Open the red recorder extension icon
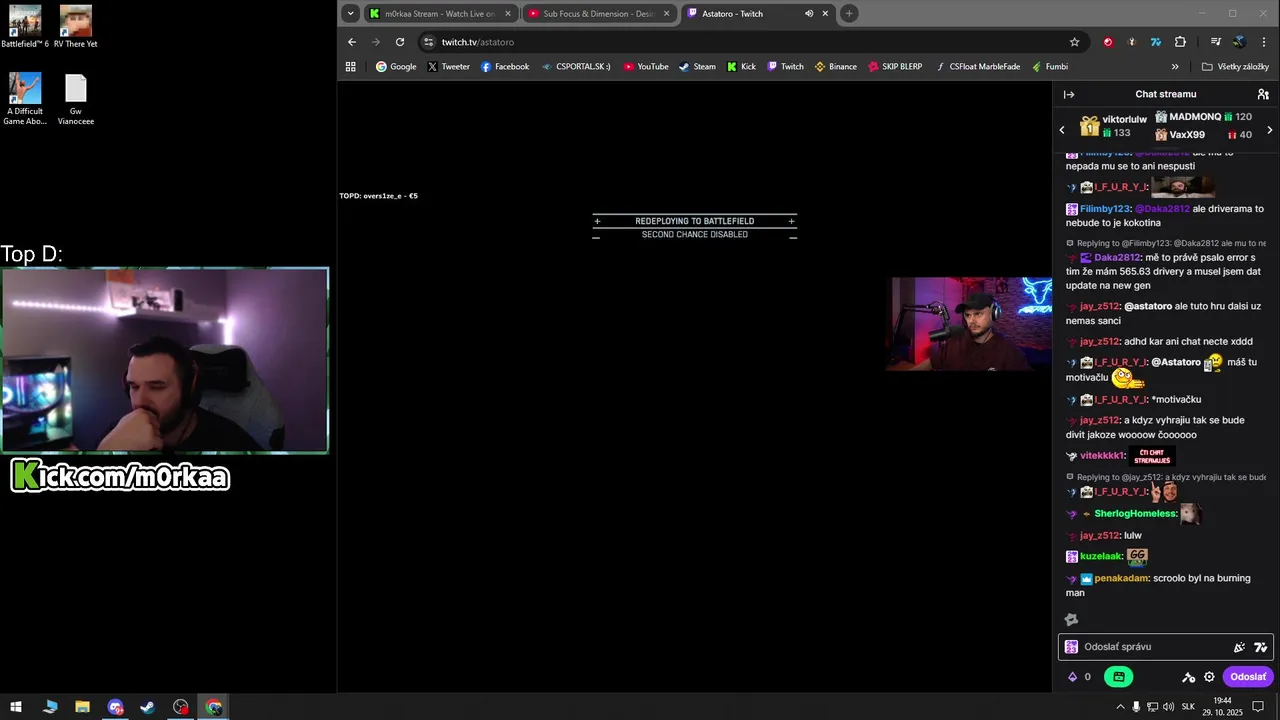 pos(1108,42)
